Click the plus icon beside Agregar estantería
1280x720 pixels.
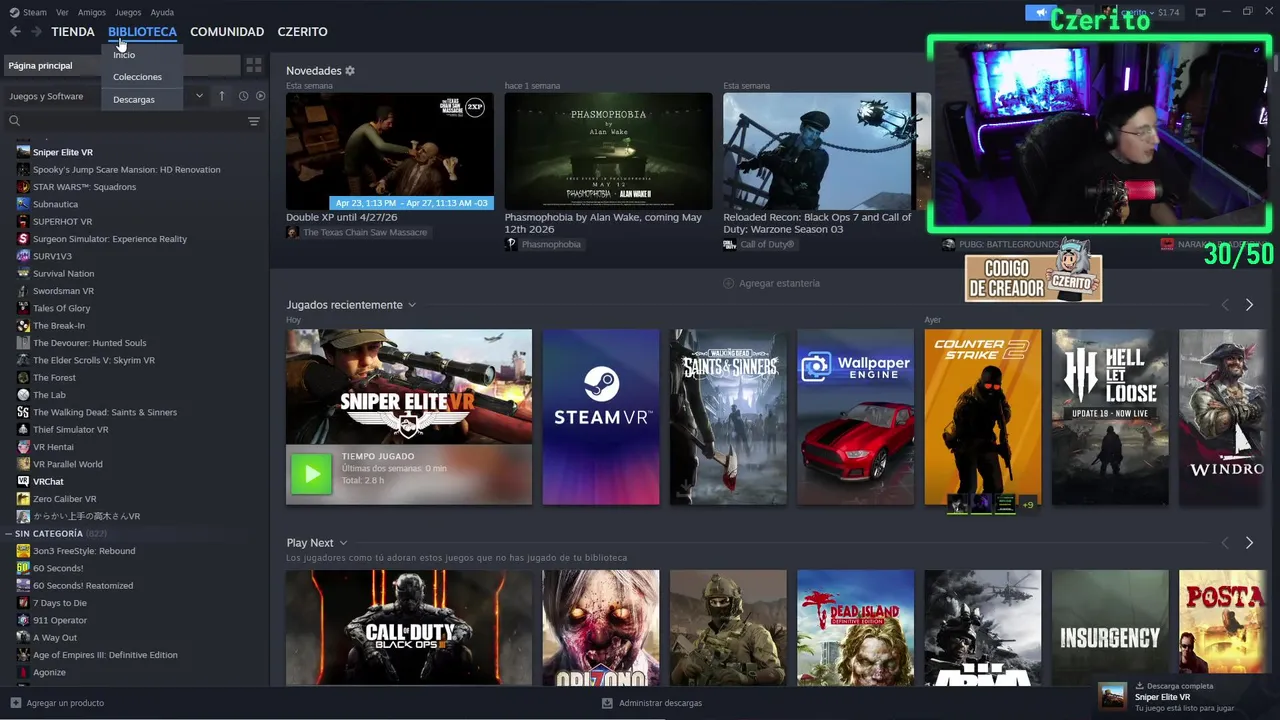[x=728, y=283]
